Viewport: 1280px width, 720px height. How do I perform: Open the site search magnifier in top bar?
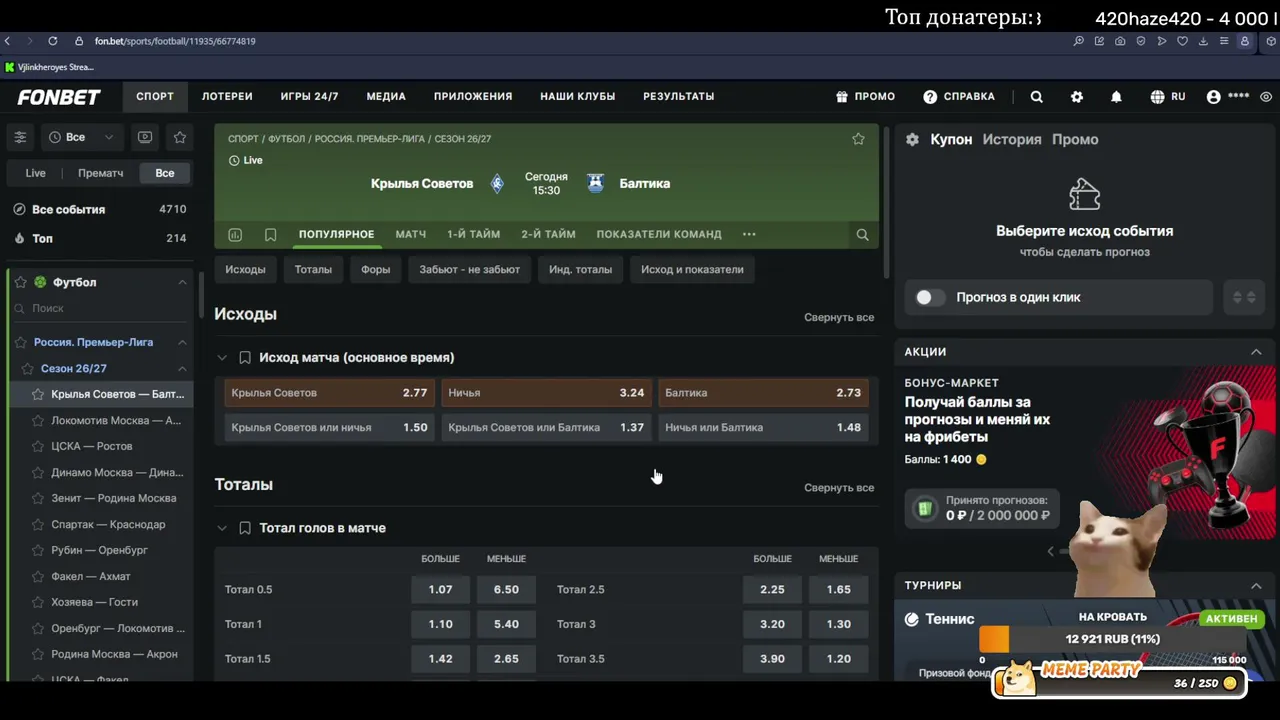(x=1036, y=96)
